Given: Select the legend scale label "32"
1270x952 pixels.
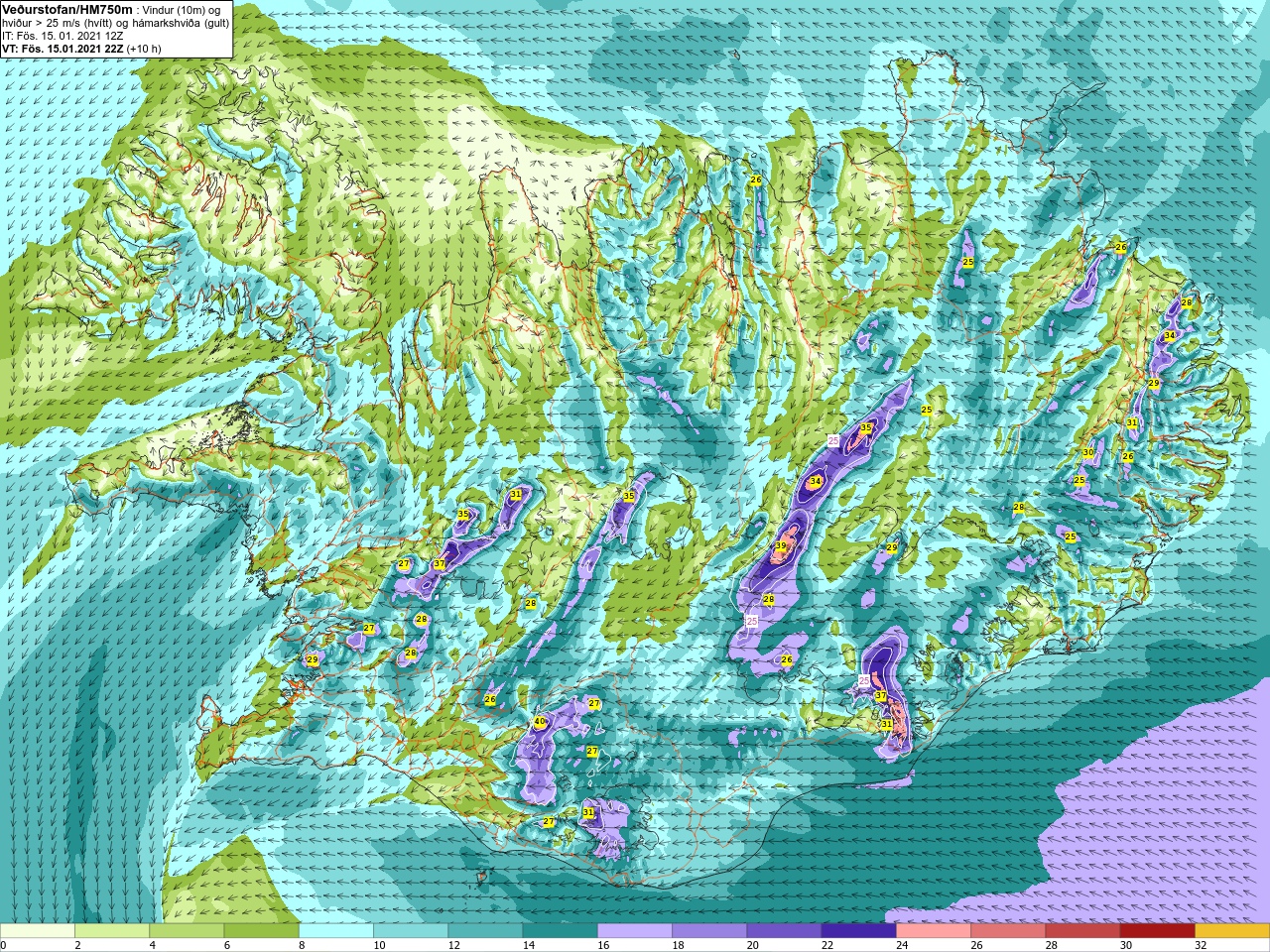Looking at the screenshot, I should point(1201,945).
